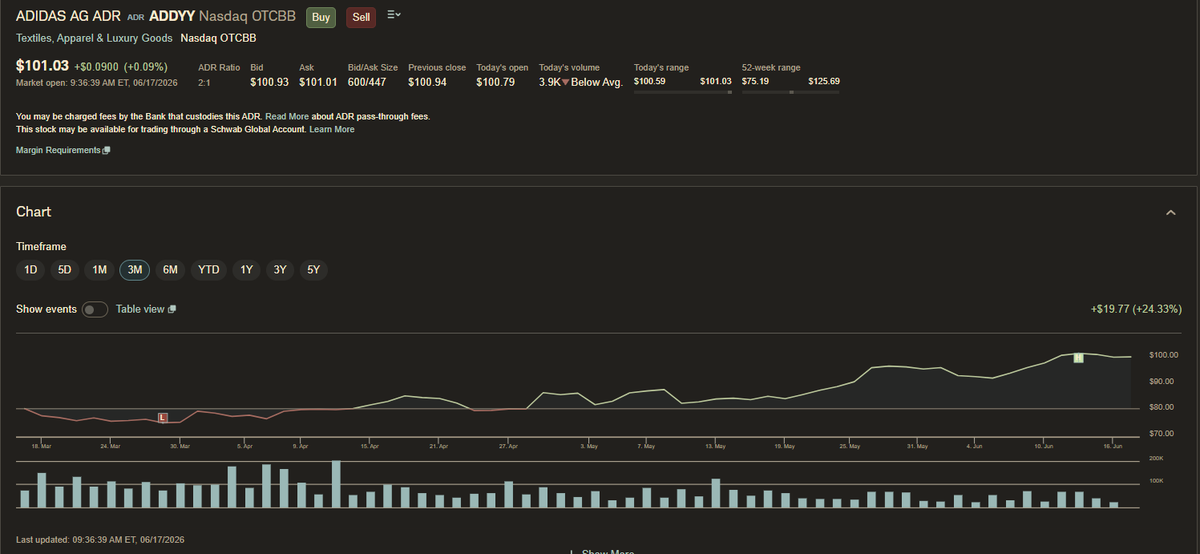Click the tallest volume bar near 9. Apr
This screenshot has height=554, width=1200.
coord(336,485)
